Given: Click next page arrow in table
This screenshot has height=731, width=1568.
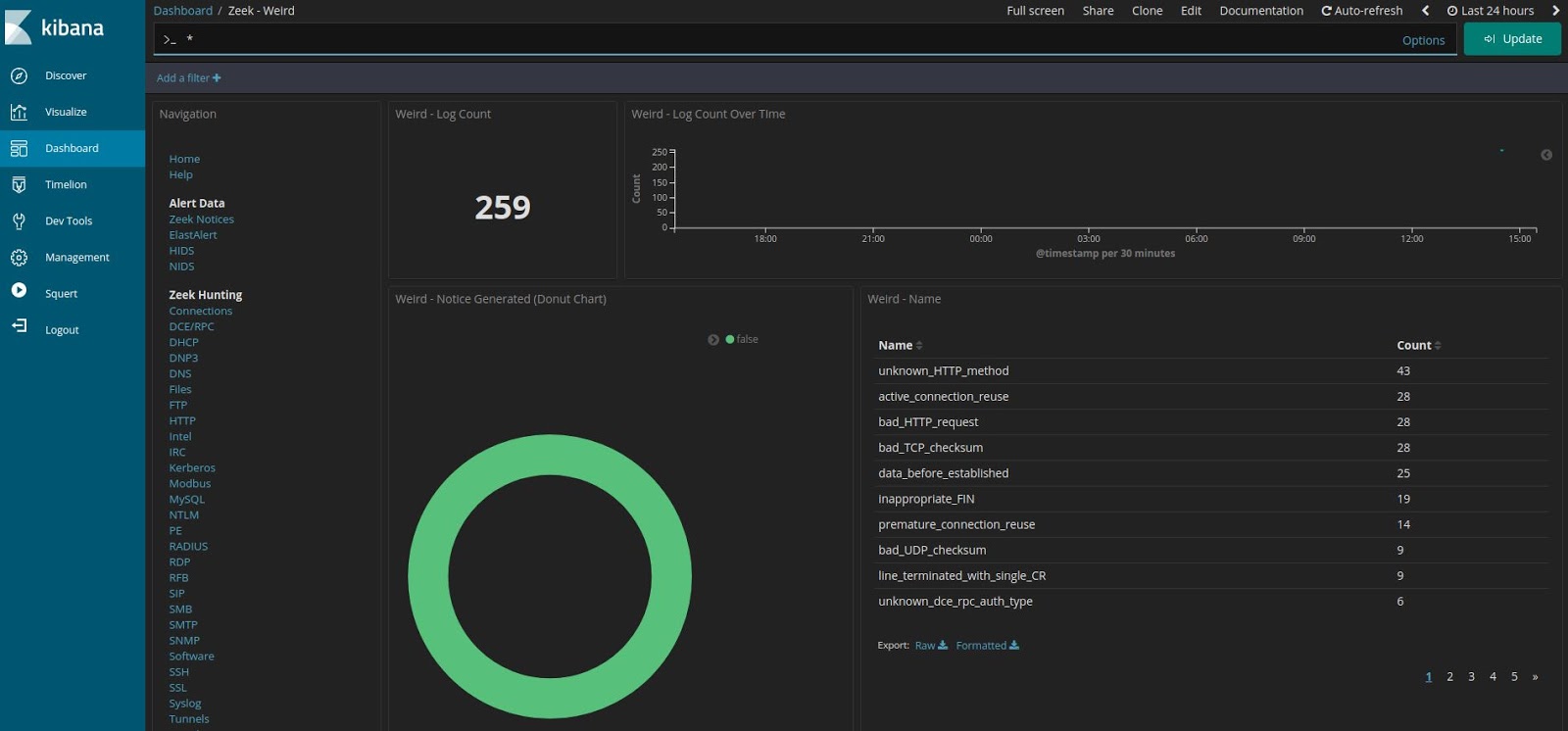Looking at the screenshot, I should tap(1535, 676).
